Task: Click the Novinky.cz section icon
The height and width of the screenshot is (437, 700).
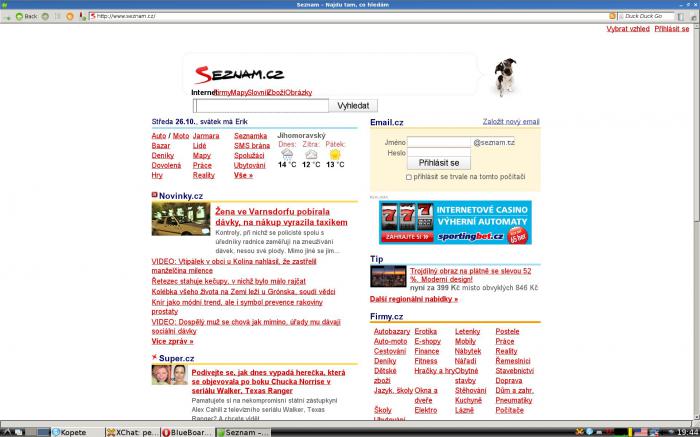Action: (154, 195)
